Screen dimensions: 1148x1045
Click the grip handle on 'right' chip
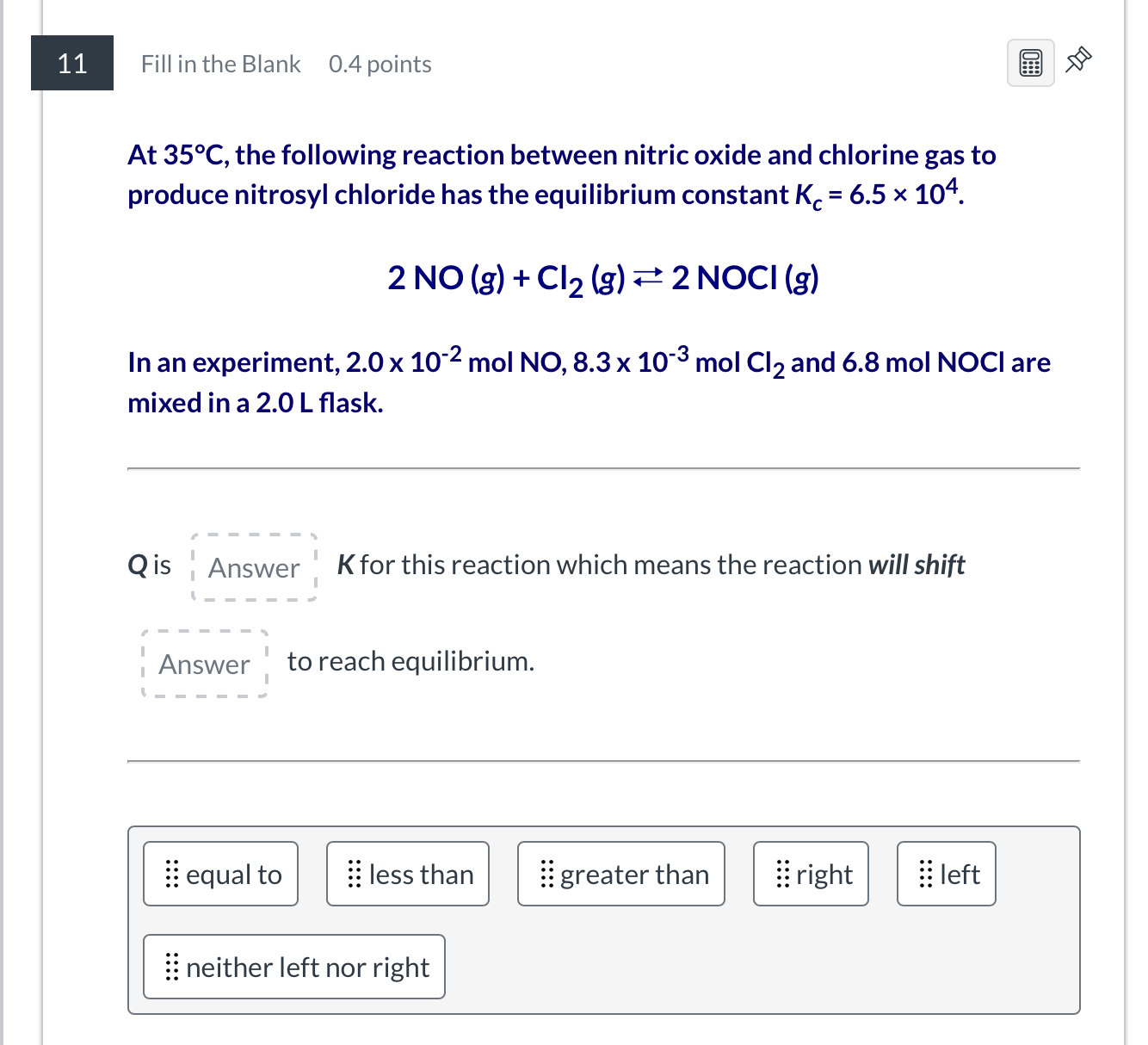[781, 874]
